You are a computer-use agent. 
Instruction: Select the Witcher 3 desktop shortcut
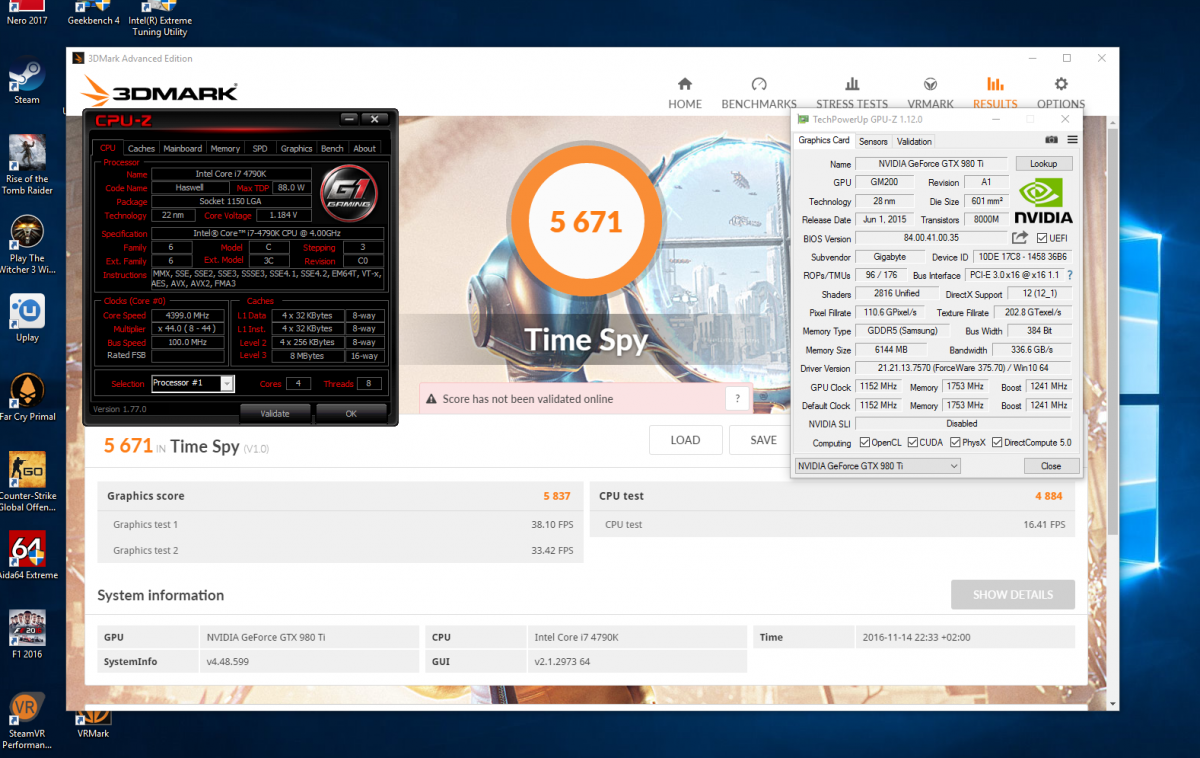27,245
